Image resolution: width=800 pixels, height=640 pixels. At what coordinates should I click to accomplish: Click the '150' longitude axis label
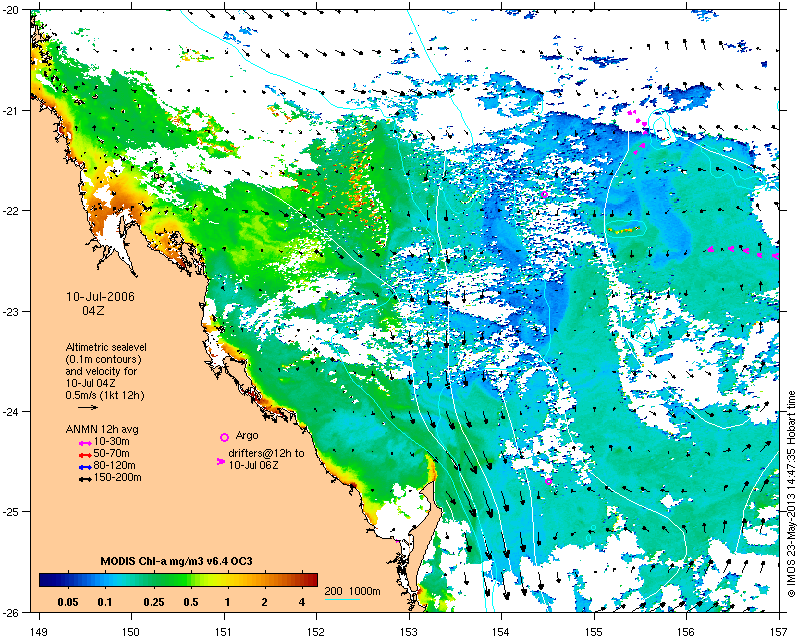pyautogui.click(x=131, y=632)
